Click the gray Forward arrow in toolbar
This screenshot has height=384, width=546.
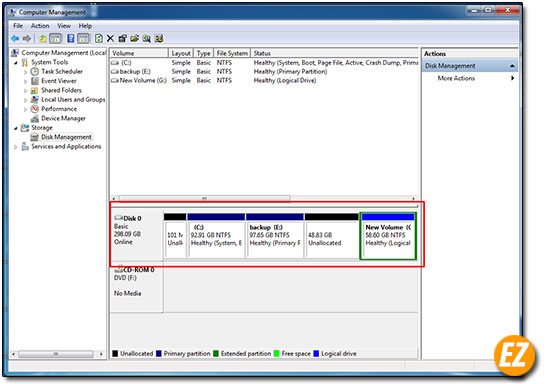click(26, 39)
